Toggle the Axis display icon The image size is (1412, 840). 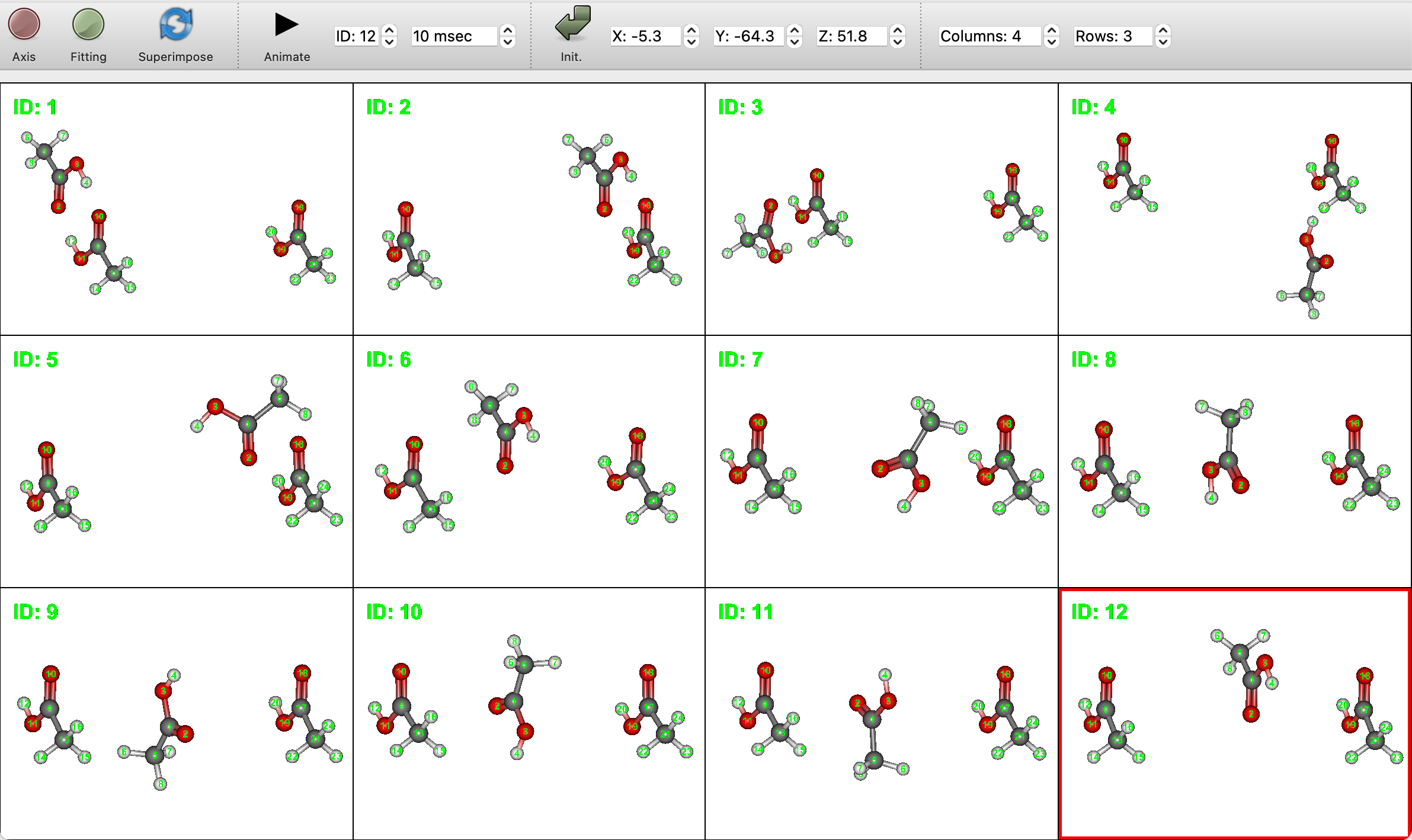tap(24, 25)
